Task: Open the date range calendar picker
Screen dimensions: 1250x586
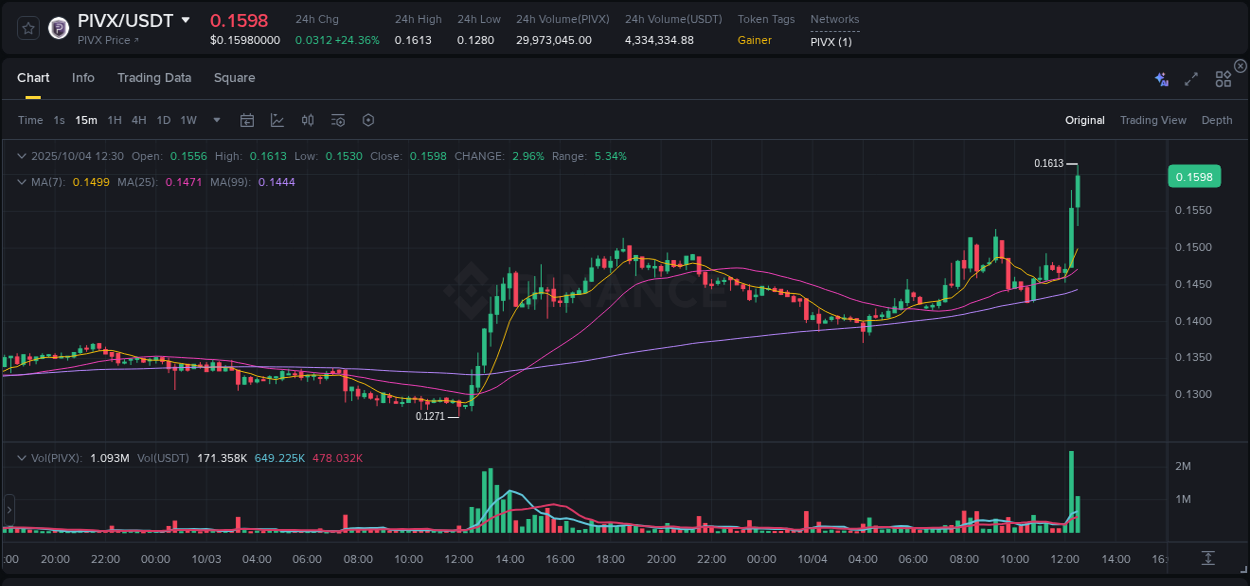Action: (x=247, y=120)
